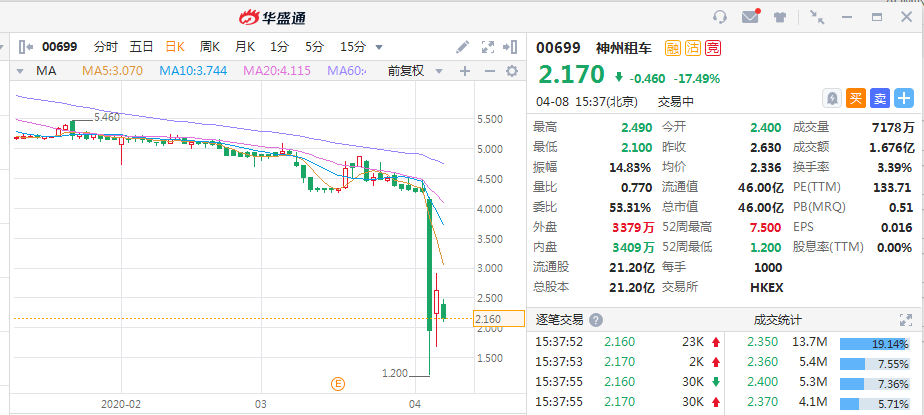Click the 5.71% volume bar

874,404
